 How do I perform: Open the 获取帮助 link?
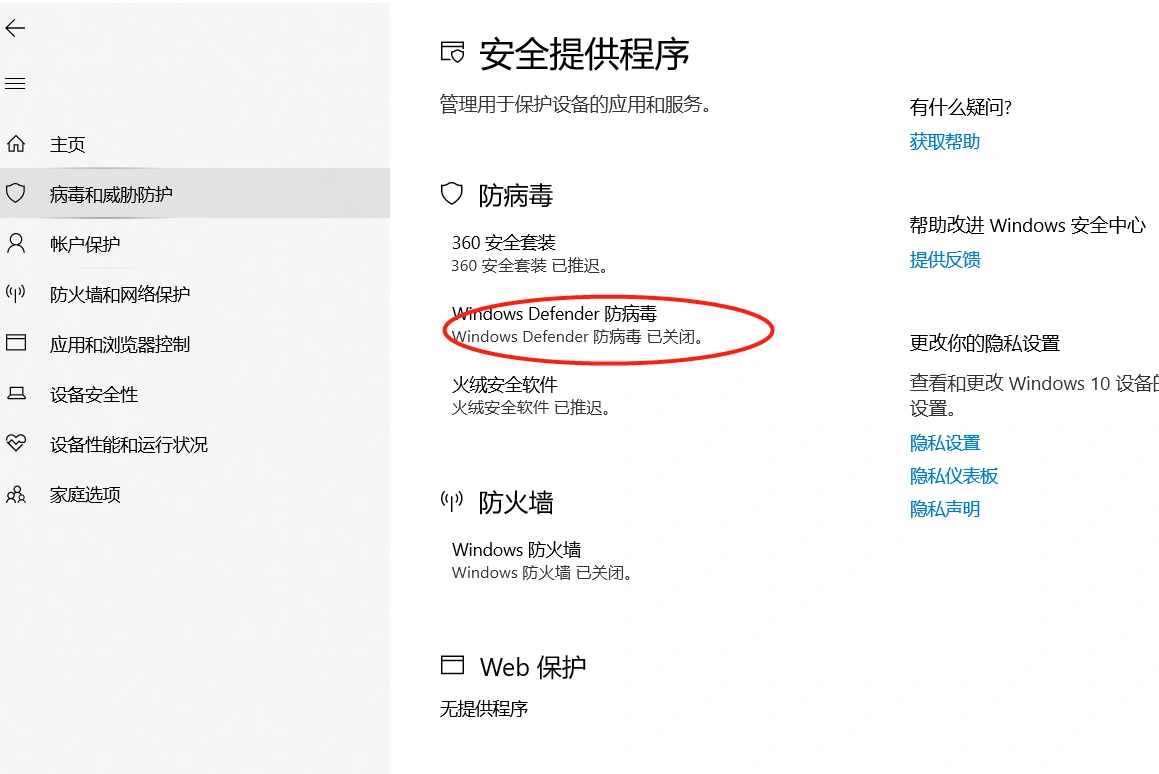coord(944,141)
